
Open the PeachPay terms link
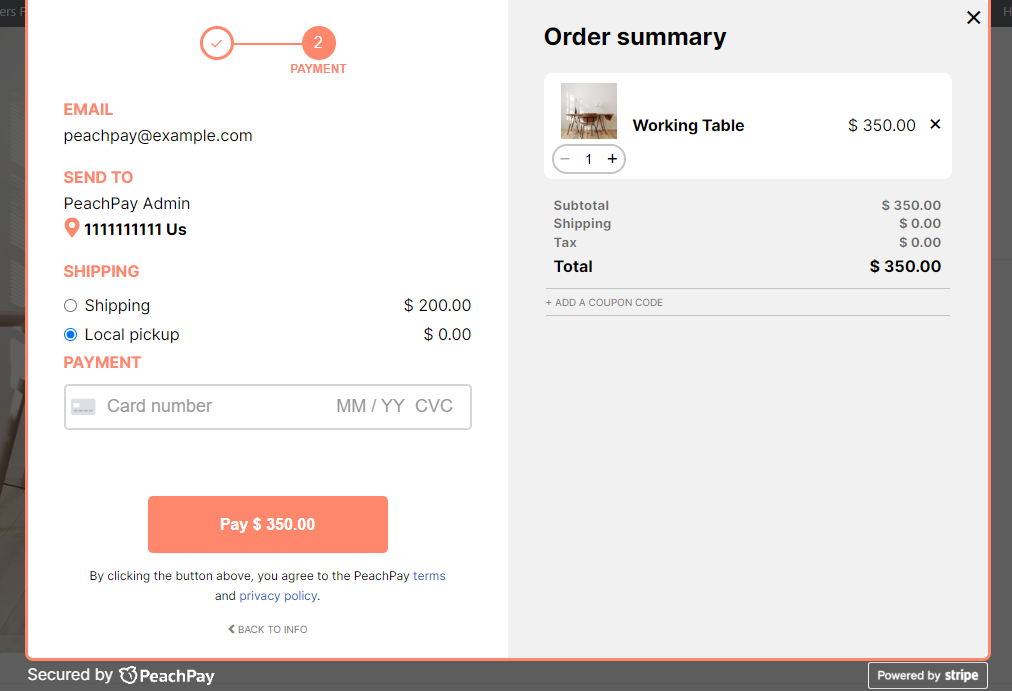(429, 576)
